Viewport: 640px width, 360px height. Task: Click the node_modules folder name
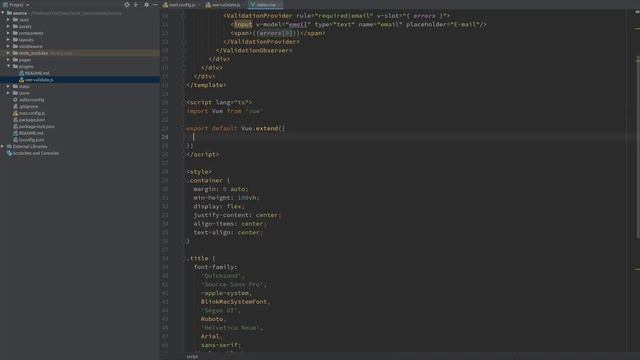(x=33, y=53)
